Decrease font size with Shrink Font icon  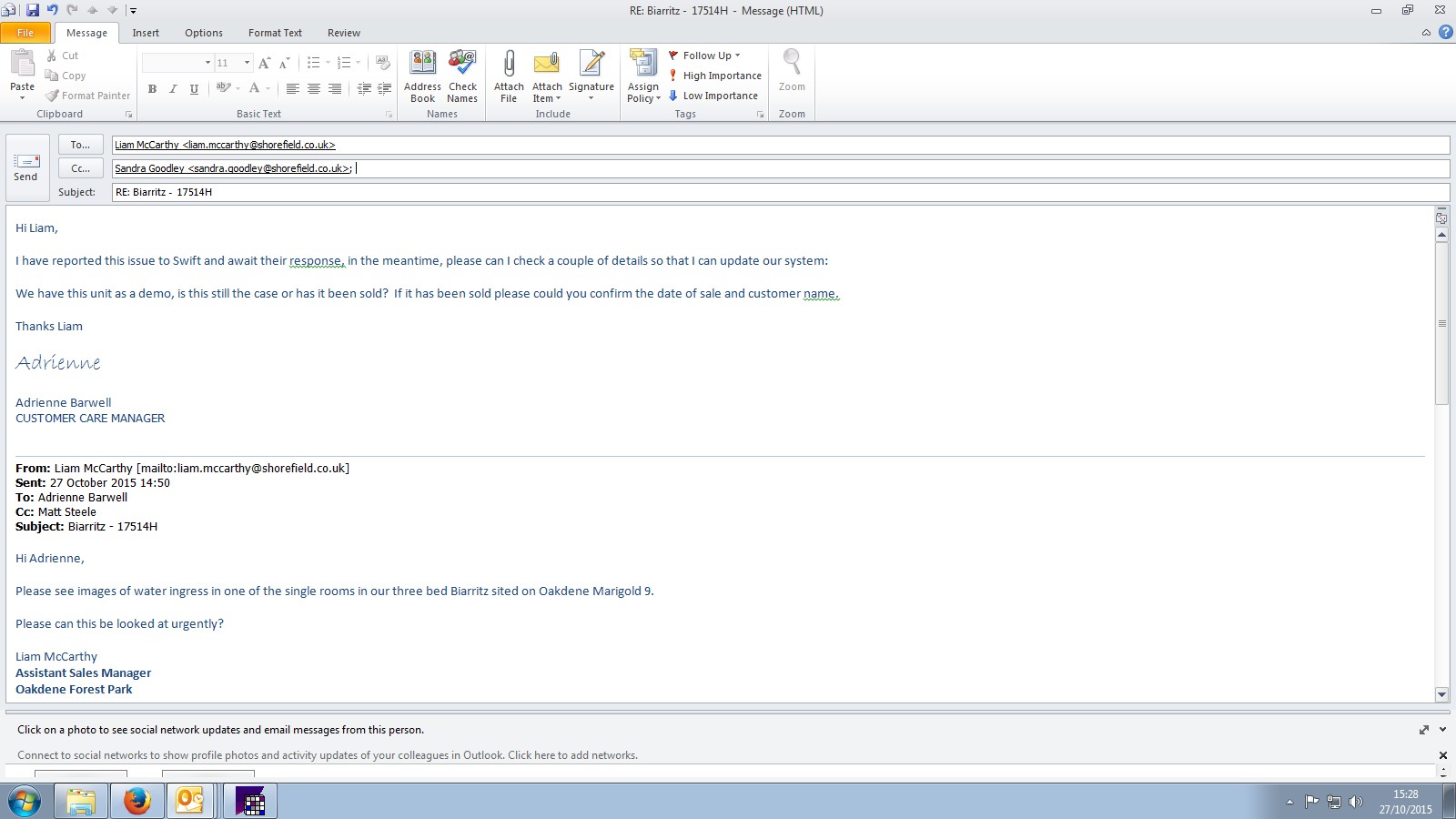(284, 63)
